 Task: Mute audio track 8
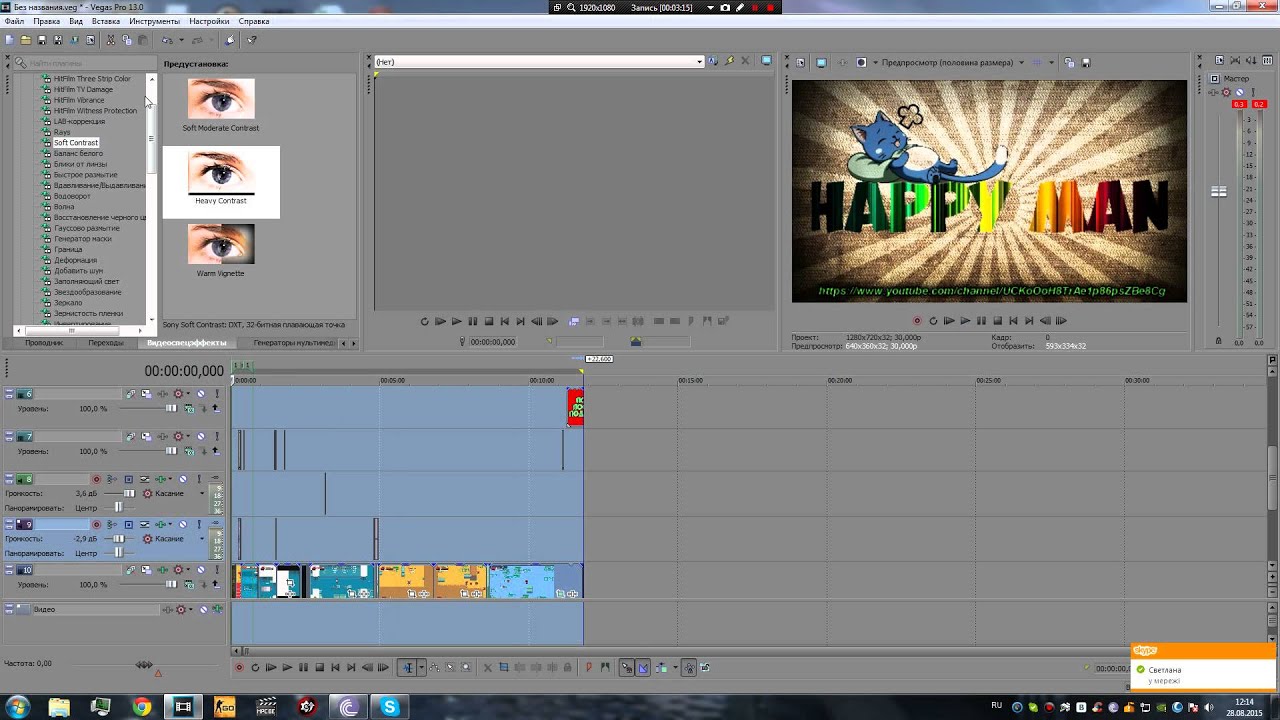pos(183,479)
